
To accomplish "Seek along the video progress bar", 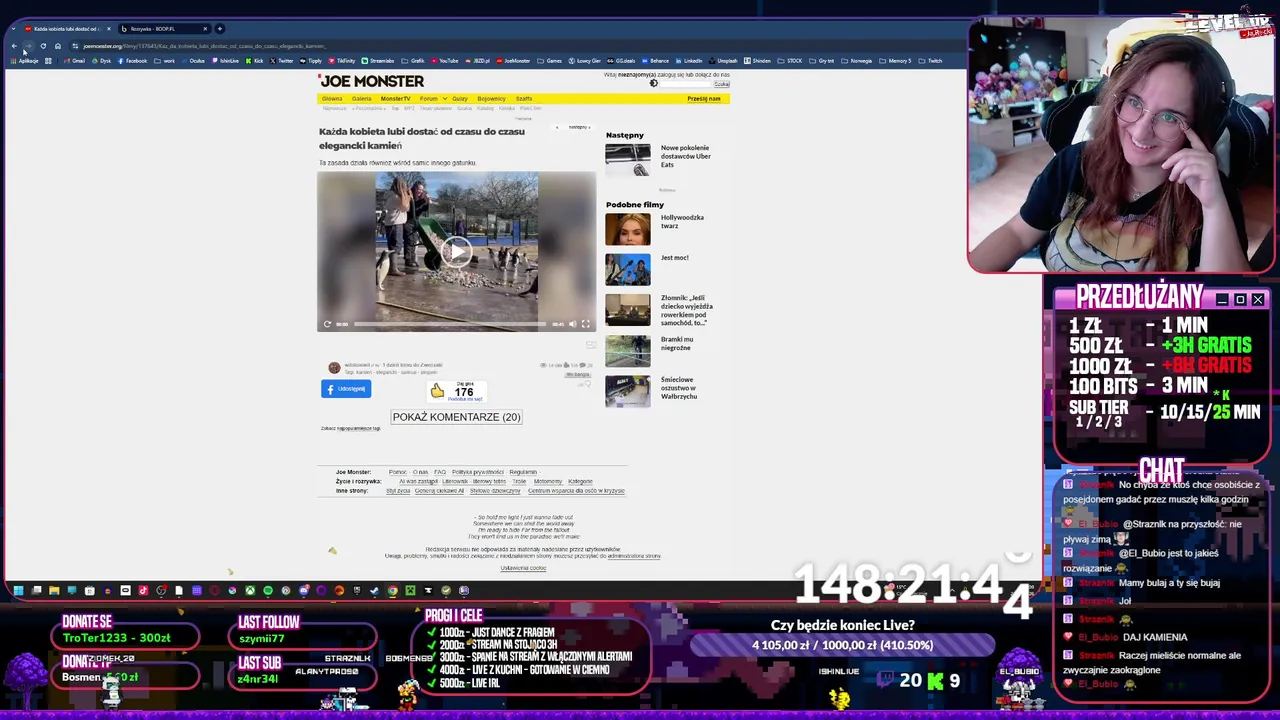I will (450, 324).
